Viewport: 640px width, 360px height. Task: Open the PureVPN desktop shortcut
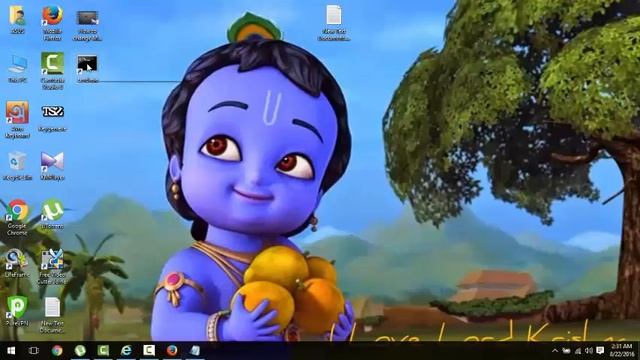click(17, 311)
